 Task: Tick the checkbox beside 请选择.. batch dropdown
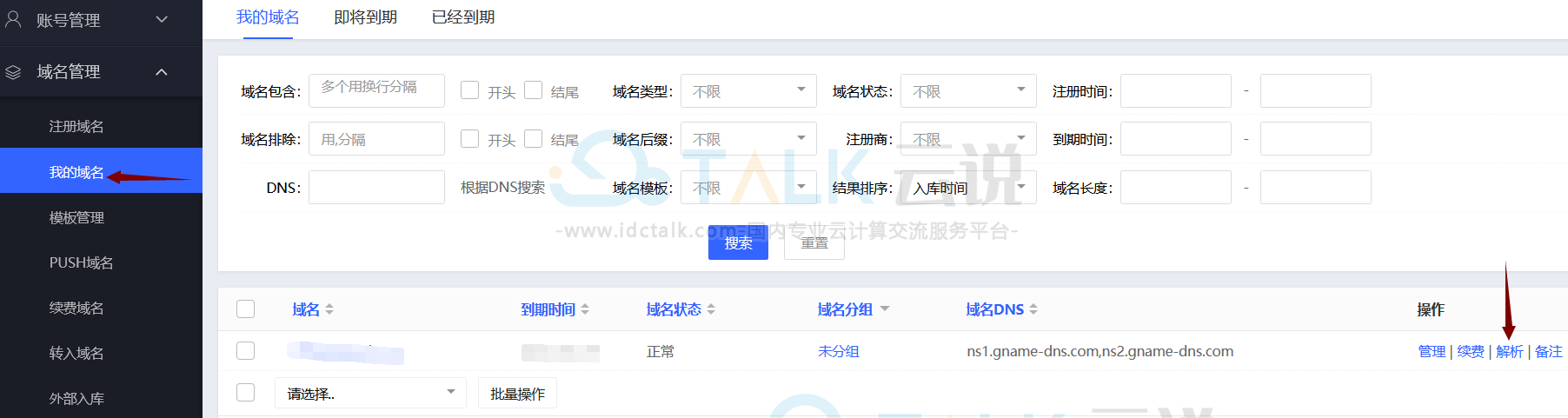pyautogui.click(x=246, y=393)
